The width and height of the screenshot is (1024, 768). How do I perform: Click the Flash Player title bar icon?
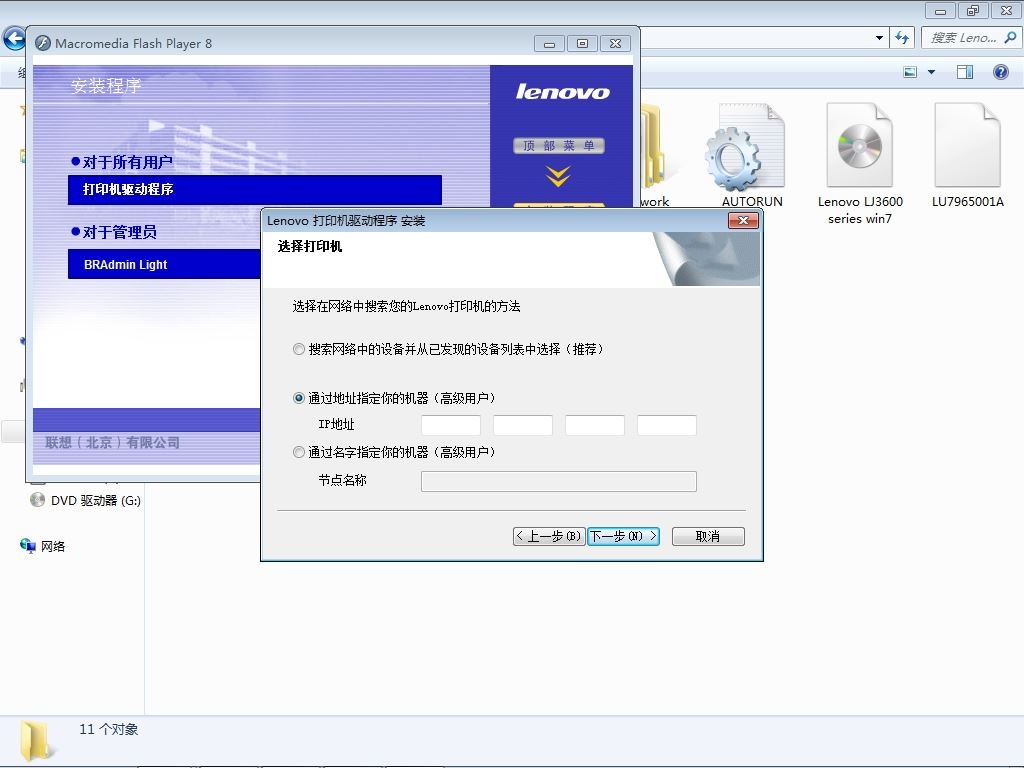coord(43,43)
